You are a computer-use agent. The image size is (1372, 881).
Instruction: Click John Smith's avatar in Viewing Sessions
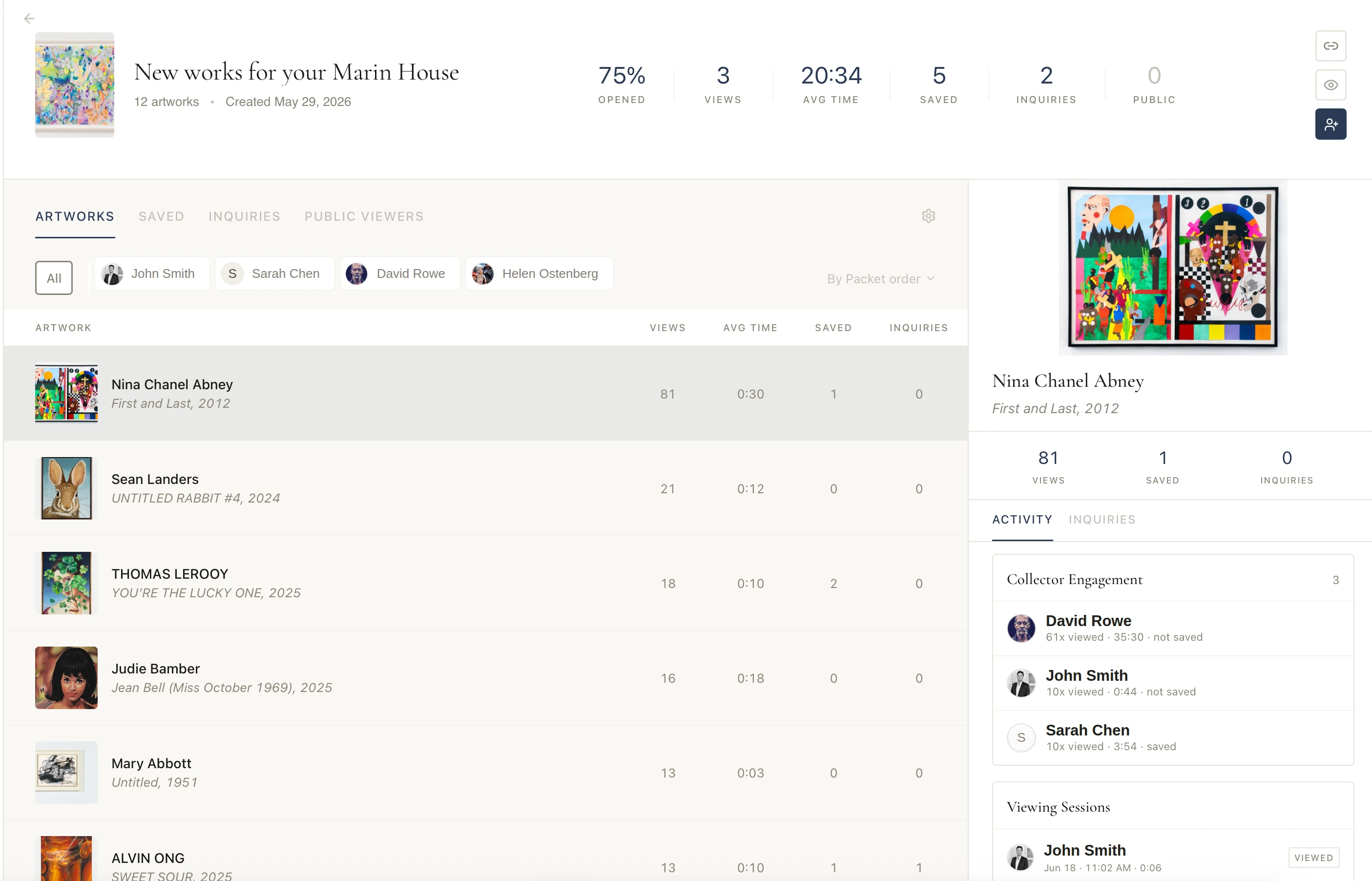tap(1019, 857)
